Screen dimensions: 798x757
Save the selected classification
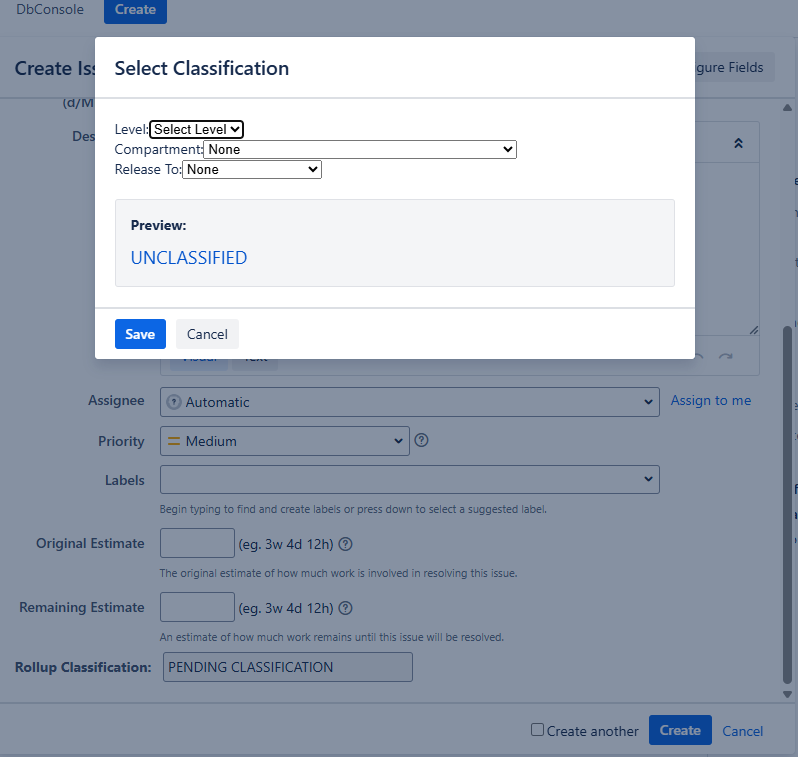(140, 334)
